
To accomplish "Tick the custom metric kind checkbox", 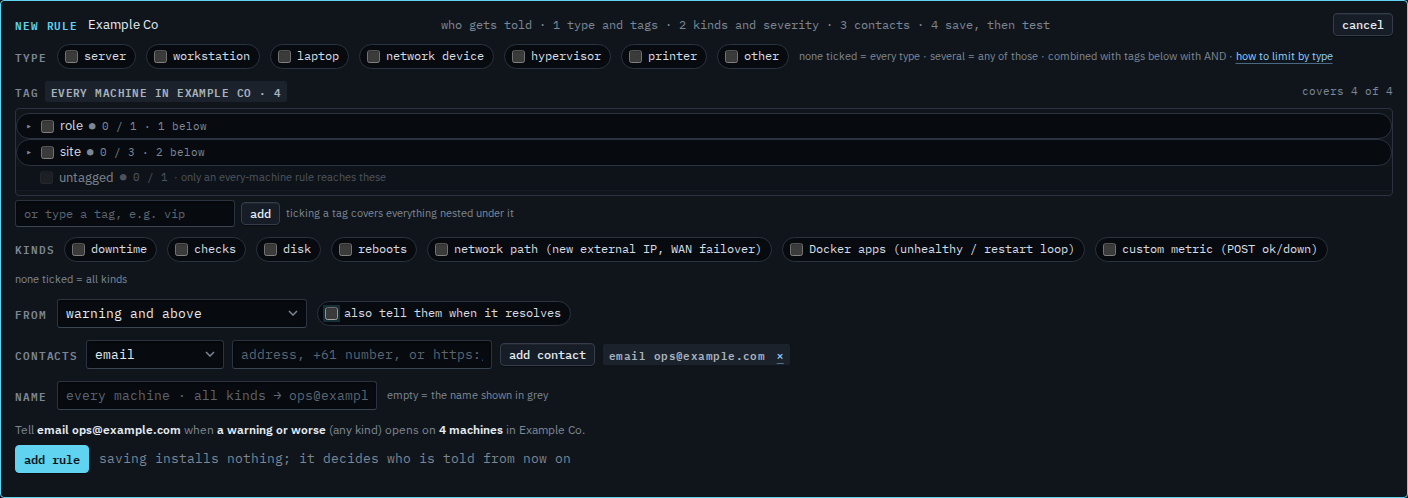I will click(x=1109, y=249).
